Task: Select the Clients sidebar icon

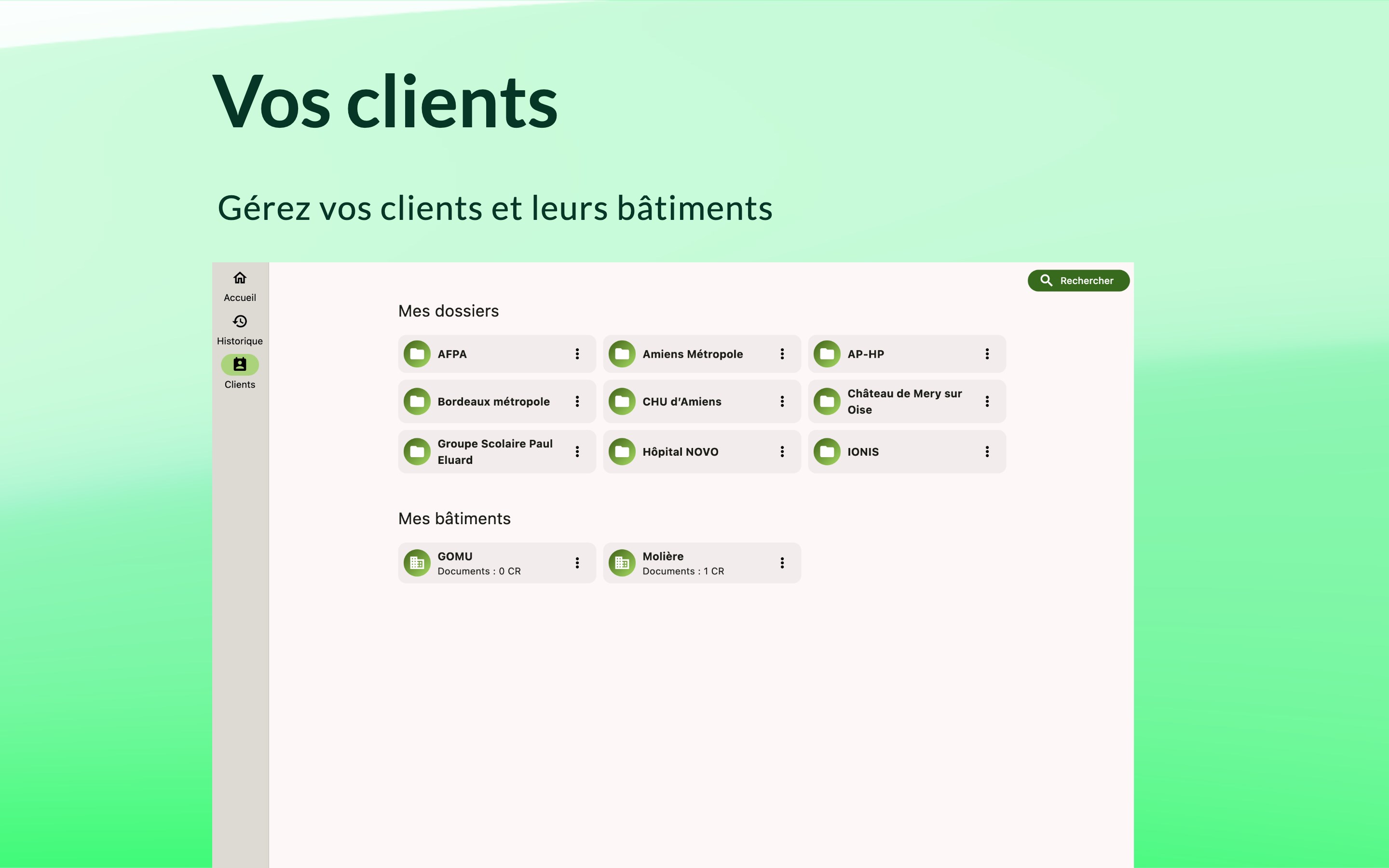Action: click(240, 365)
